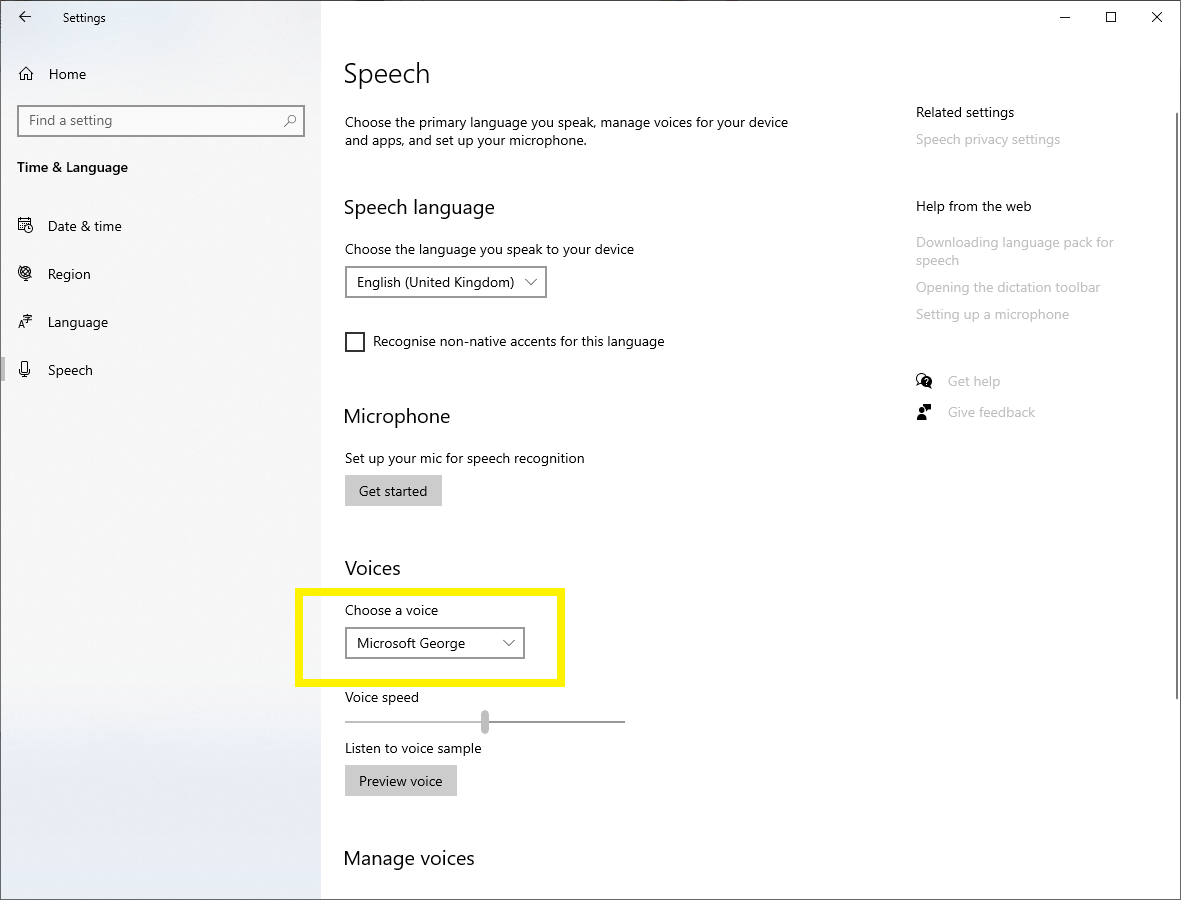Click the back arrow at top left
The width and height of the screenshot is (1181, 900).
(25, 17)
